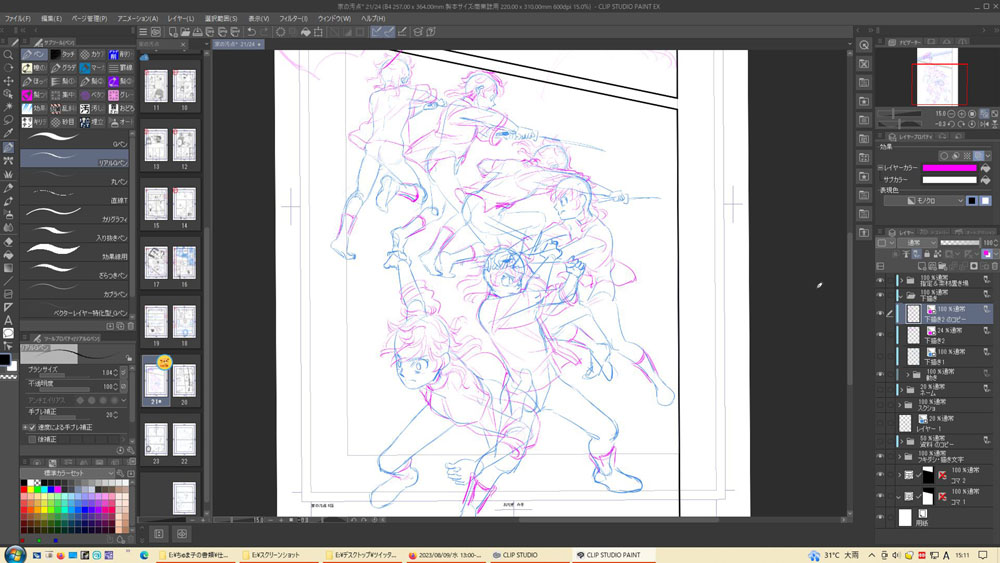Click the delete layer trash icon
This screenshot has width=1000, height=563.
(x=994, y=266)
